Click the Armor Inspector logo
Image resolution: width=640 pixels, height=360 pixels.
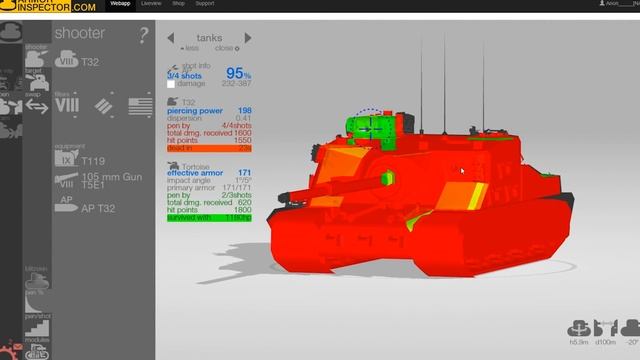tap(48, 6)
